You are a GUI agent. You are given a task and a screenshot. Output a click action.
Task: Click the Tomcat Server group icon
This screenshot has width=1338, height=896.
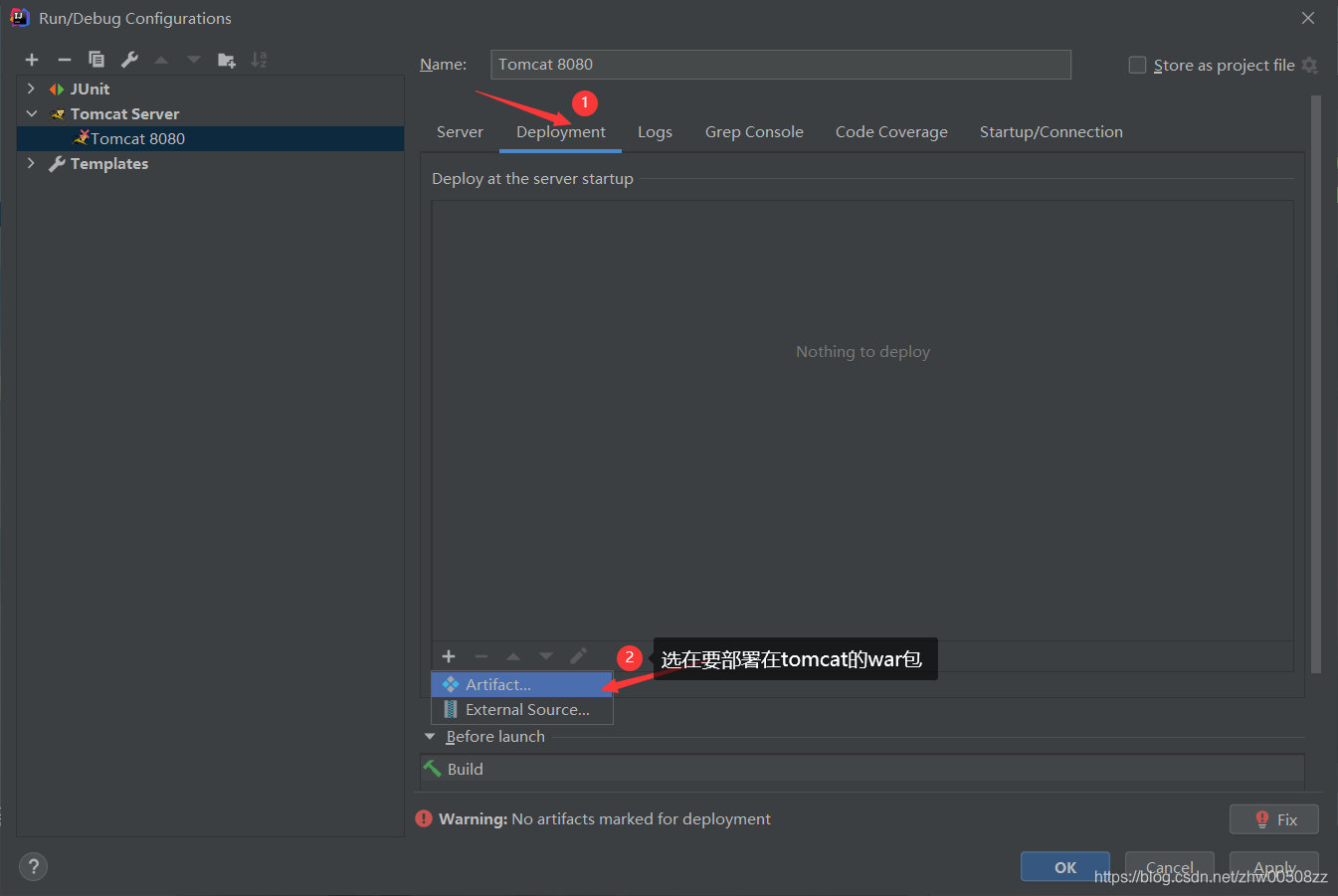(x=57, y=114)
